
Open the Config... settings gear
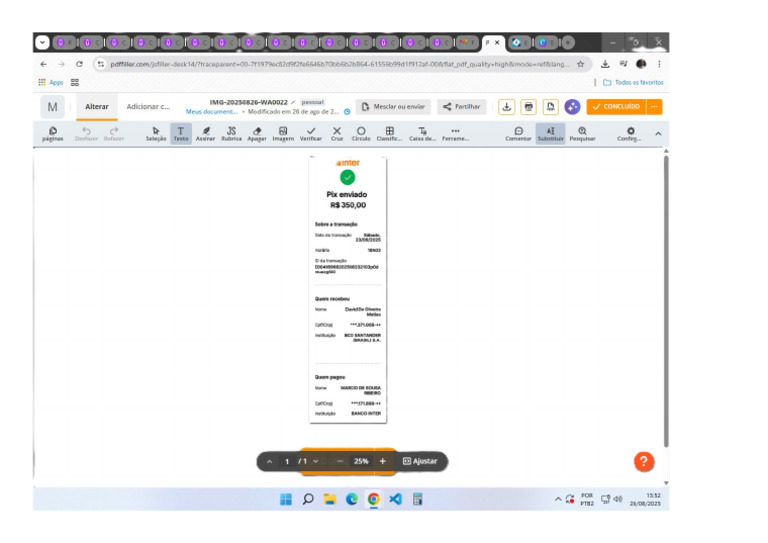pos(630,134)
